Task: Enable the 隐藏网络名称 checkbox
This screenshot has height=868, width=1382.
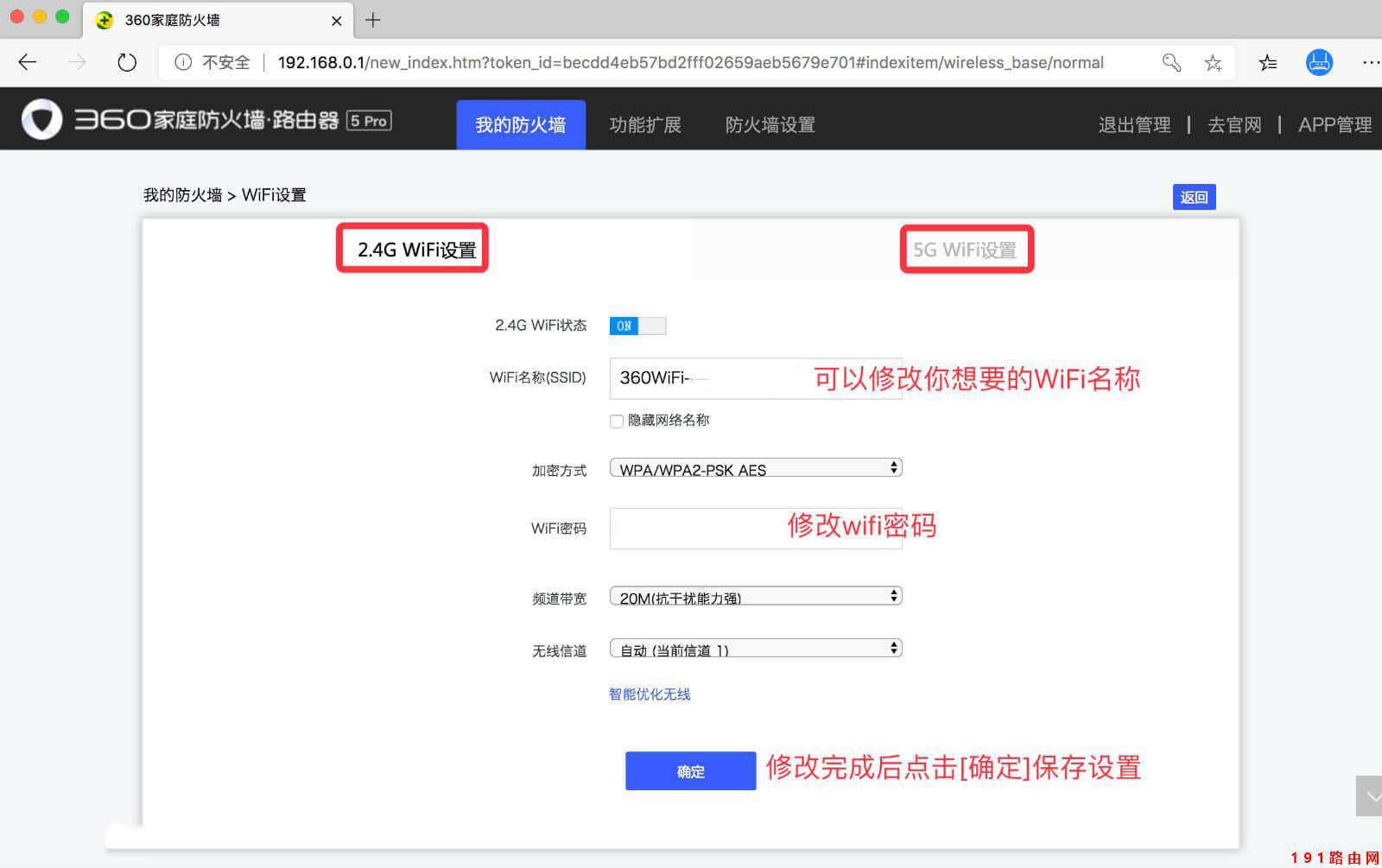Action: point(616,421)
